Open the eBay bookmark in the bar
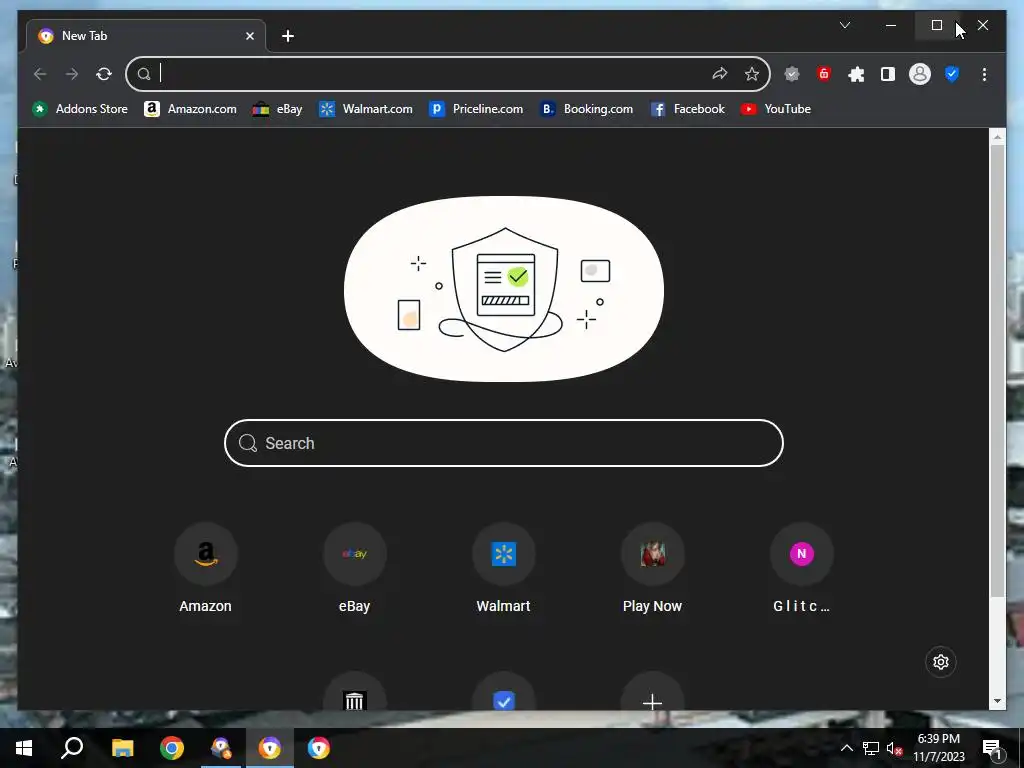The height and width of the screenshot is (768, 1024). click(x=278, y=109)
